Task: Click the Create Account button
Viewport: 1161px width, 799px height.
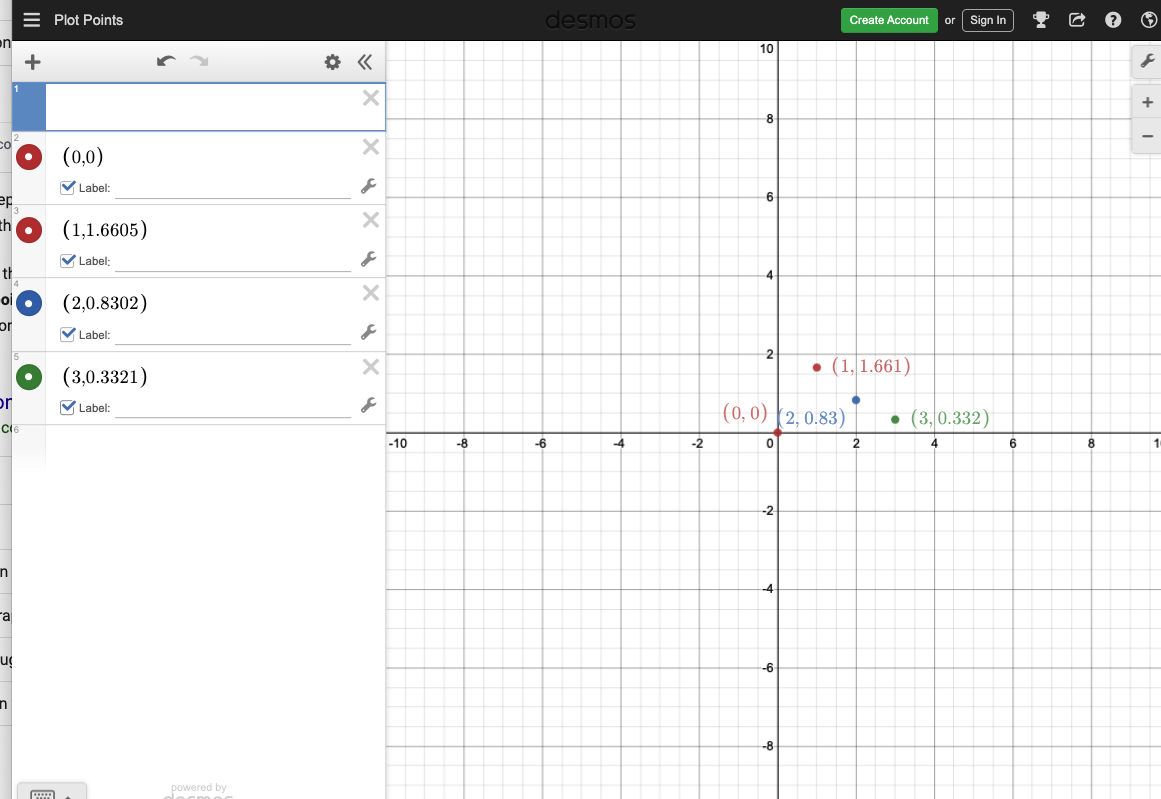Action: pos(889,19)
